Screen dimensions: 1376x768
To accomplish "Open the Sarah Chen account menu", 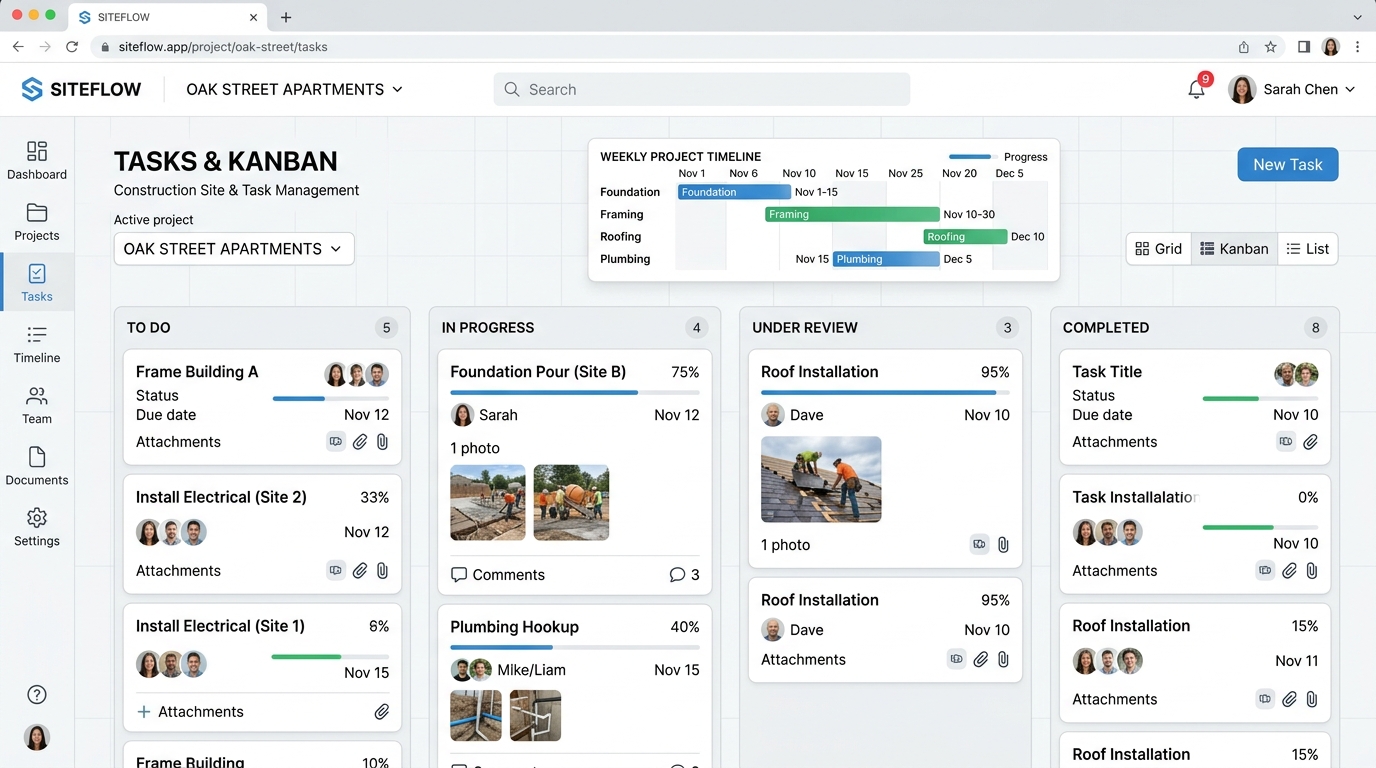I will 1292,89.
